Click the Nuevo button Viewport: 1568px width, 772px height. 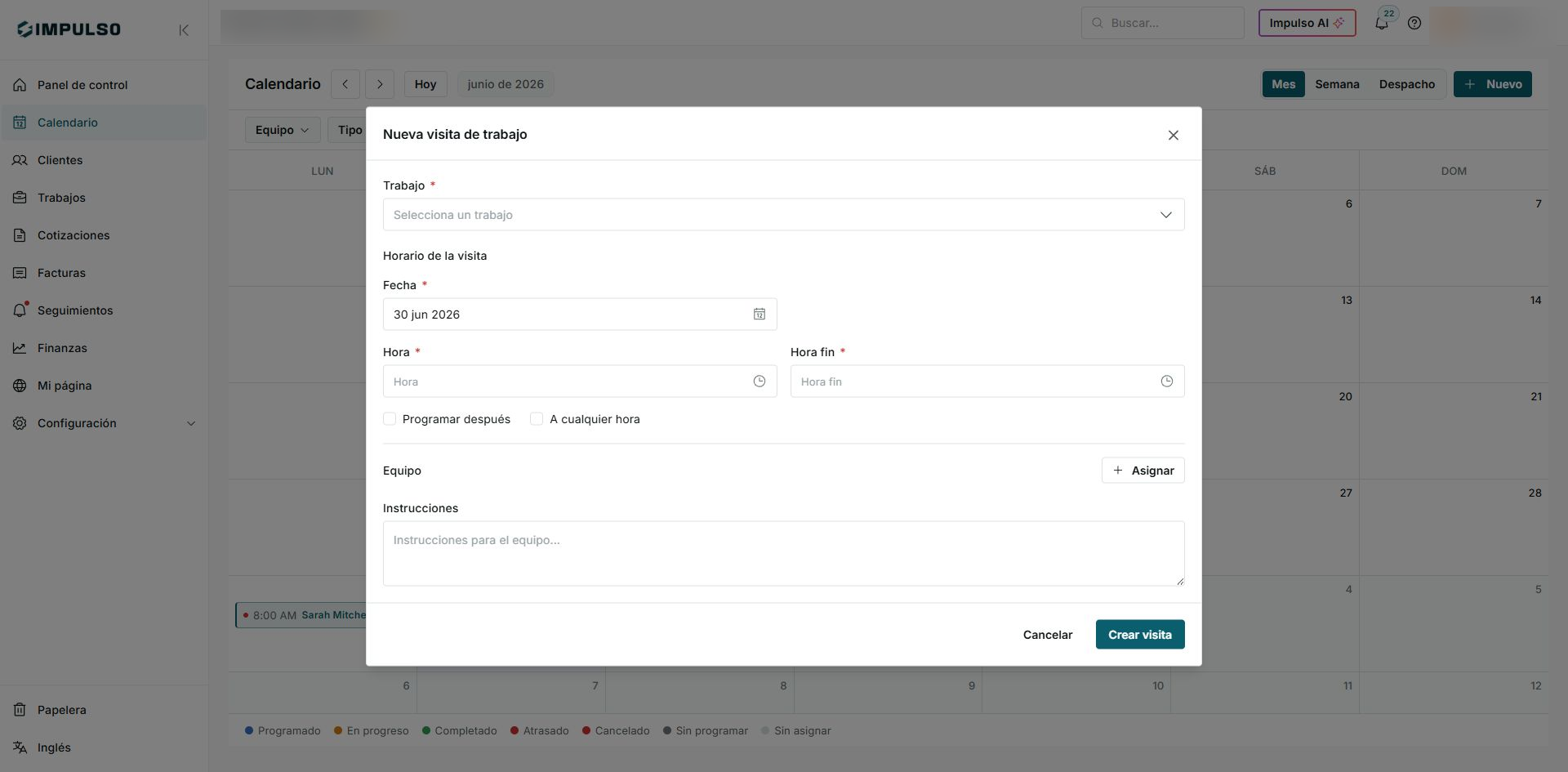click(x=1492, y=84)
